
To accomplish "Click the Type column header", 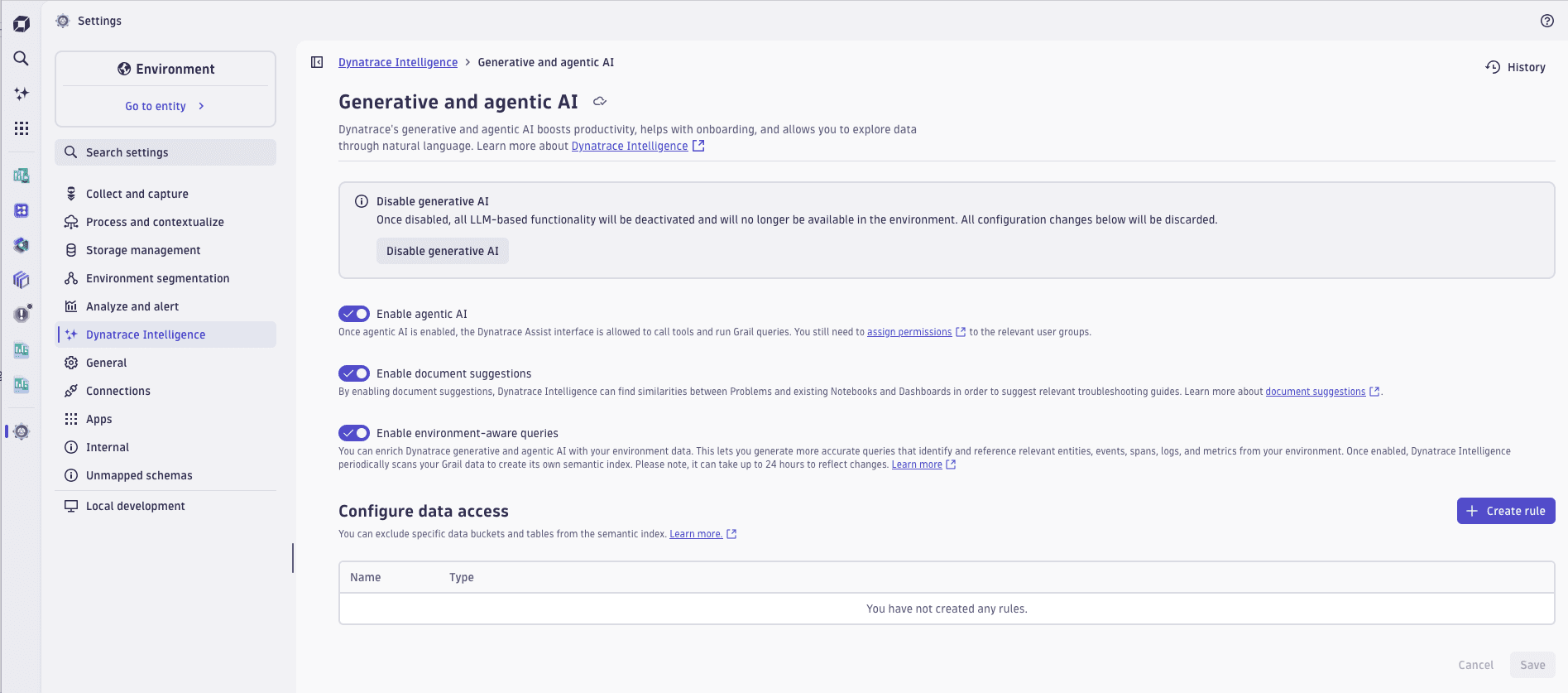I will pos(462,577).
